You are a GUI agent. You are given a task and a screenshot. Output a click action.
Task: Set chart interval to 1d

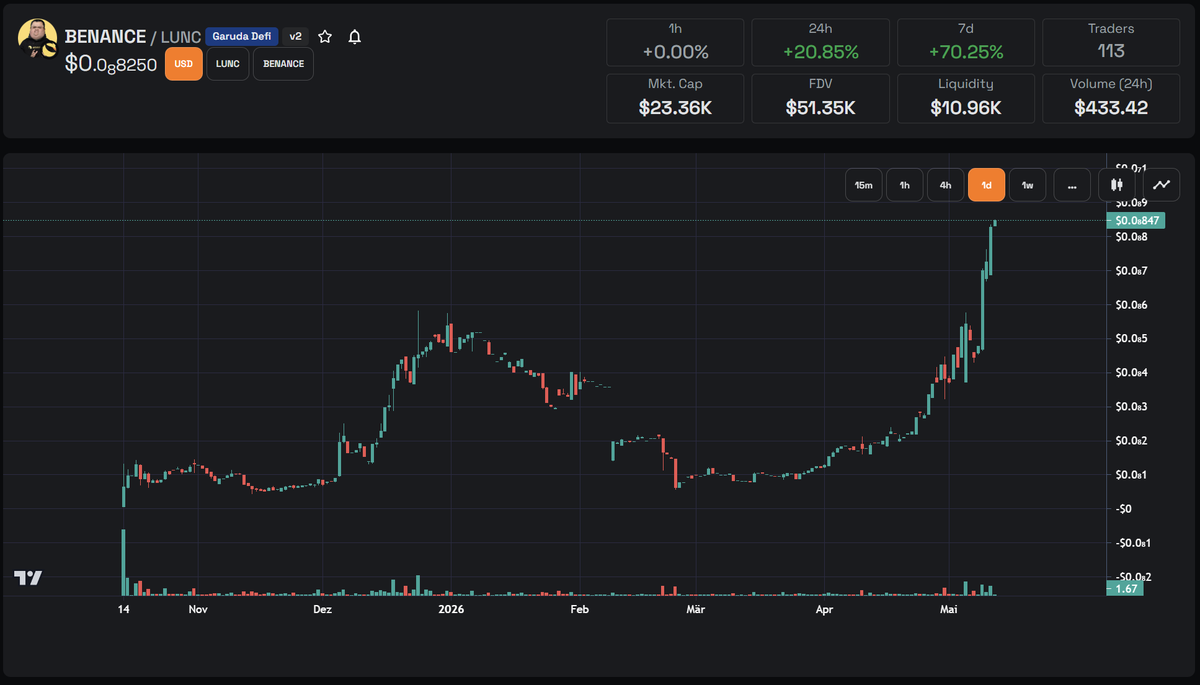point(986,185)
